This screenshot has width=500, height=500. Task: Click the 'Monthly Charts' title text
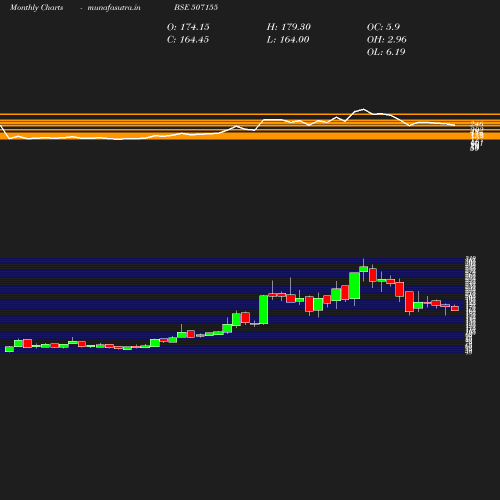click(x=36, y=7)
